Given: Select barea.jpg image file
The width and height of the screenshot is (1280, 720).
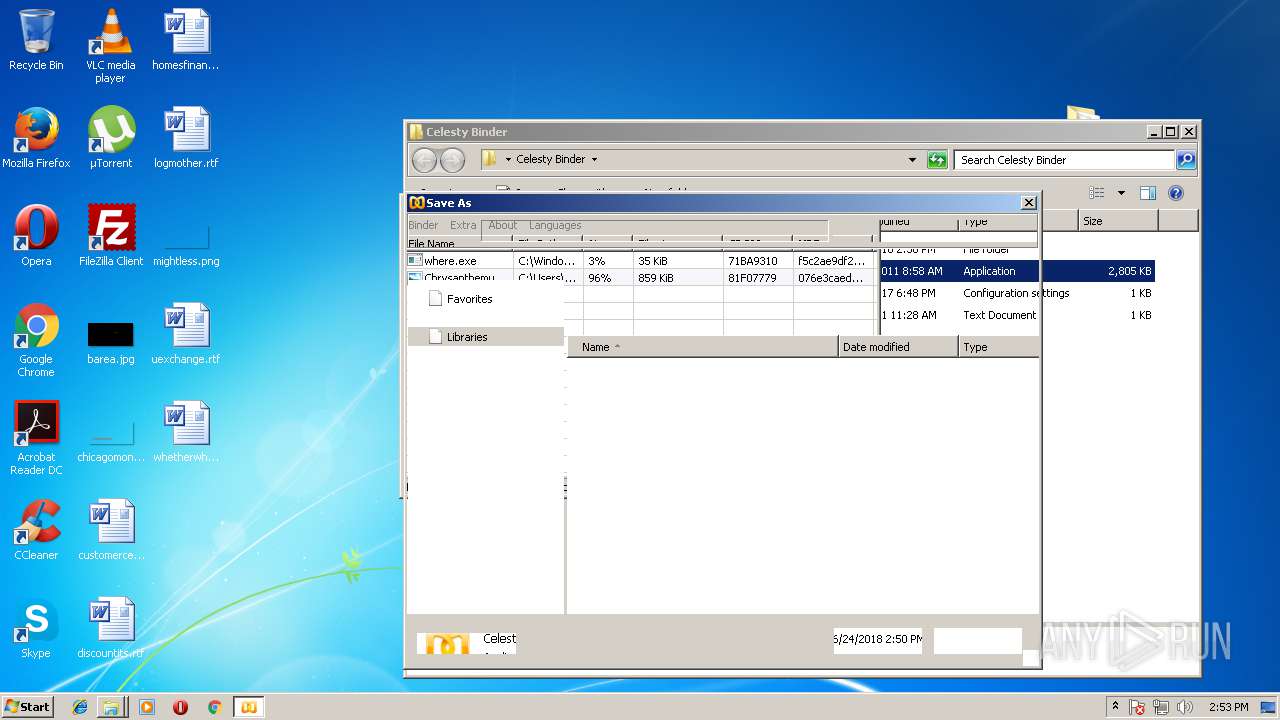Looking at the screenshot, I should 110,343.
